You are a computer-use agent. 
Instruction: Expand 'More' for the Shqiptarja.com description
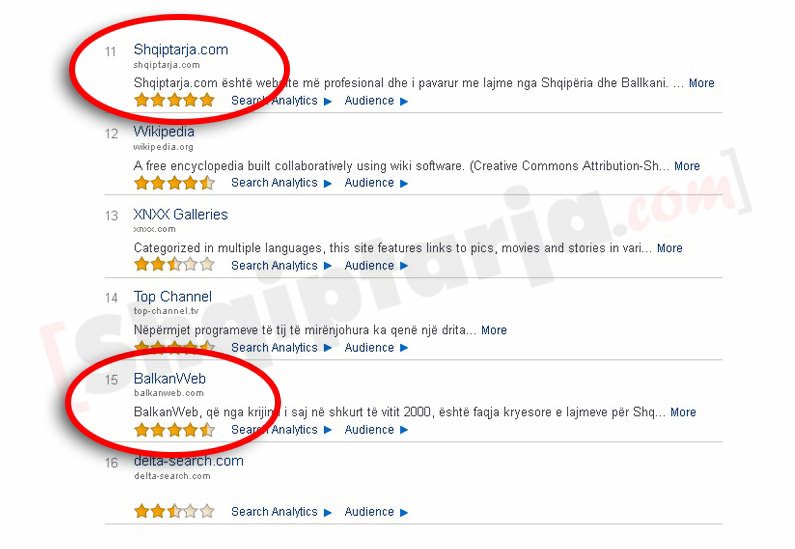pyautogui.click(x=701, y=83)
